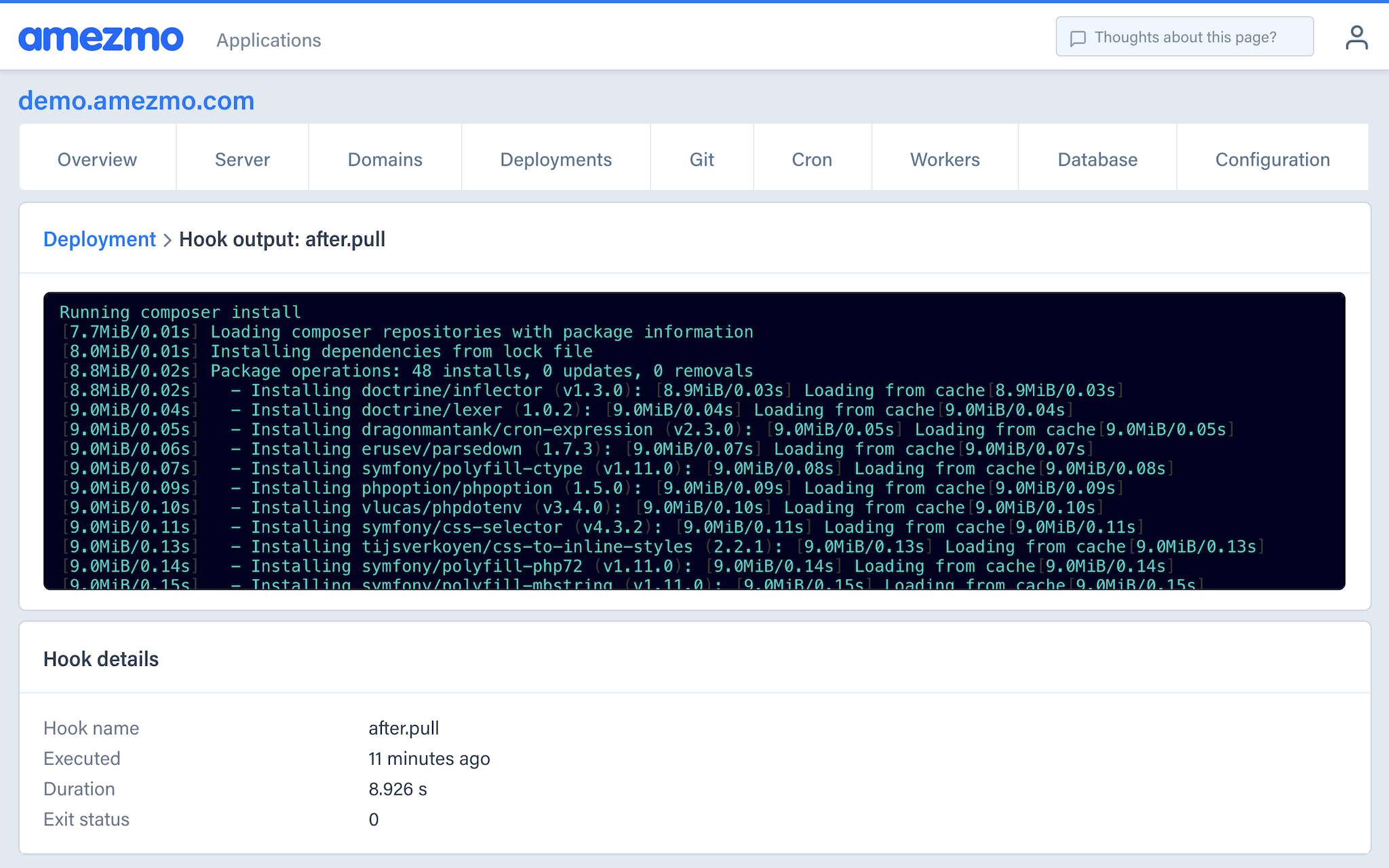Click the Thoughts about this page field
Image resolution: width=1389 pixels, height=868 pixels.
click(x=1185, y=37)
